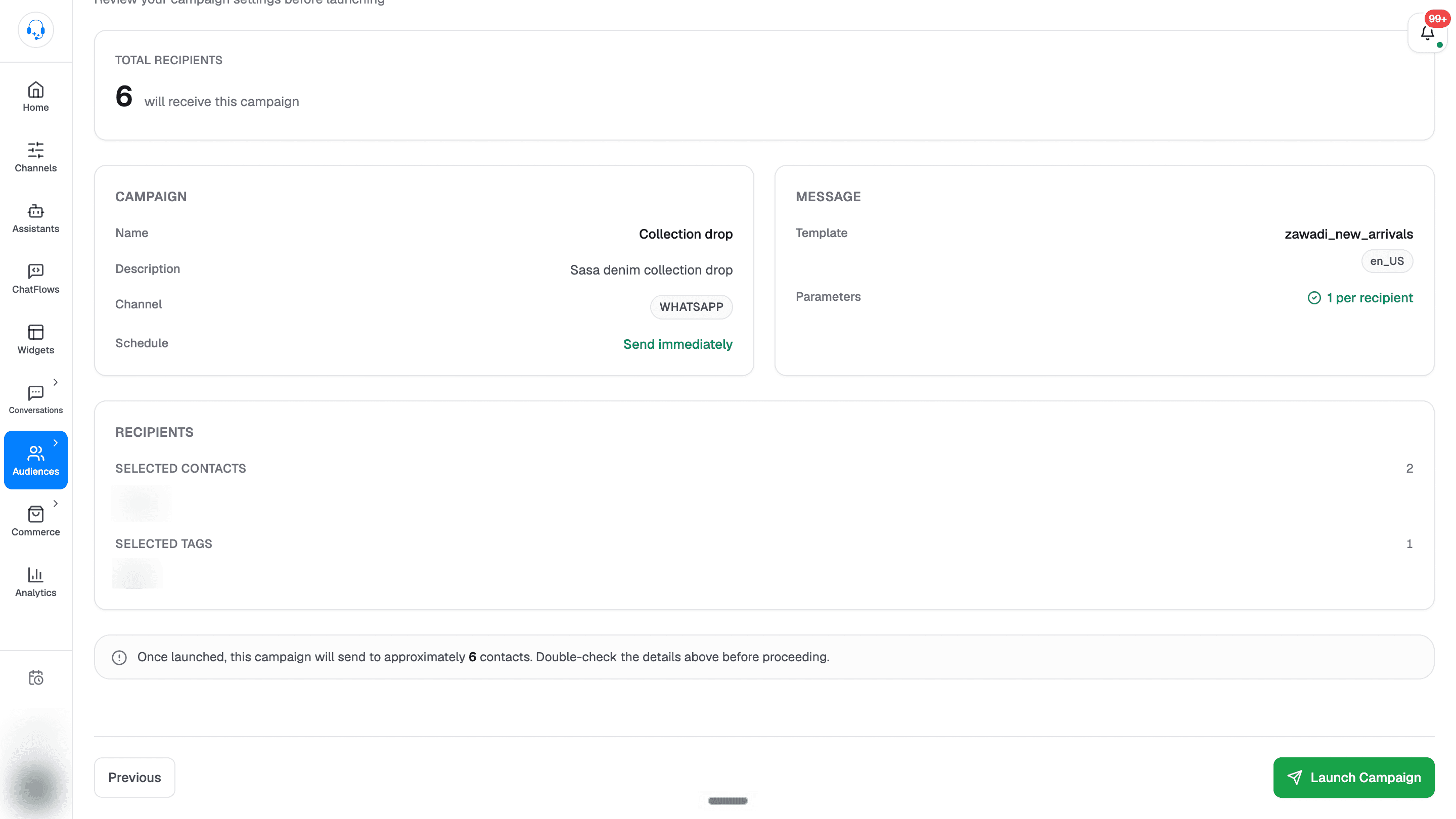
Task: Open the Widgets layout icon
Action: click(35, 332)
